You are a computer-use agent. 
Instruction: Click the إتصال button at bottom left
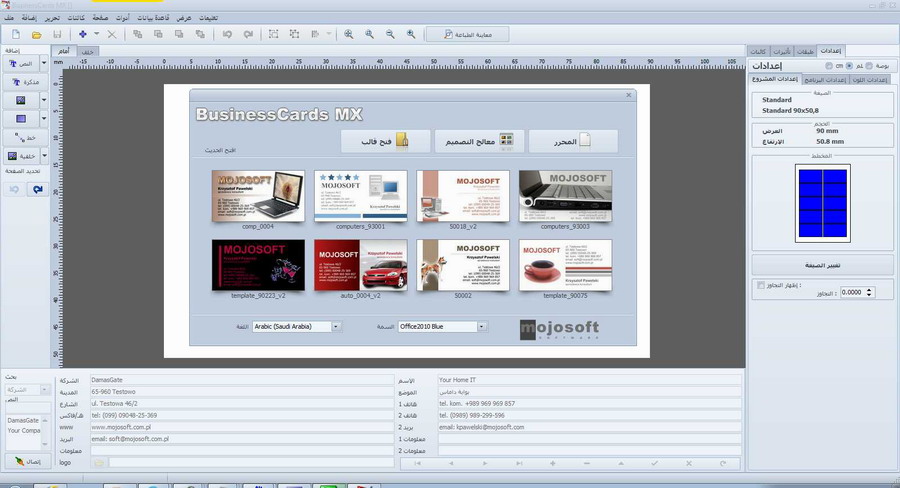click(28, 461)
